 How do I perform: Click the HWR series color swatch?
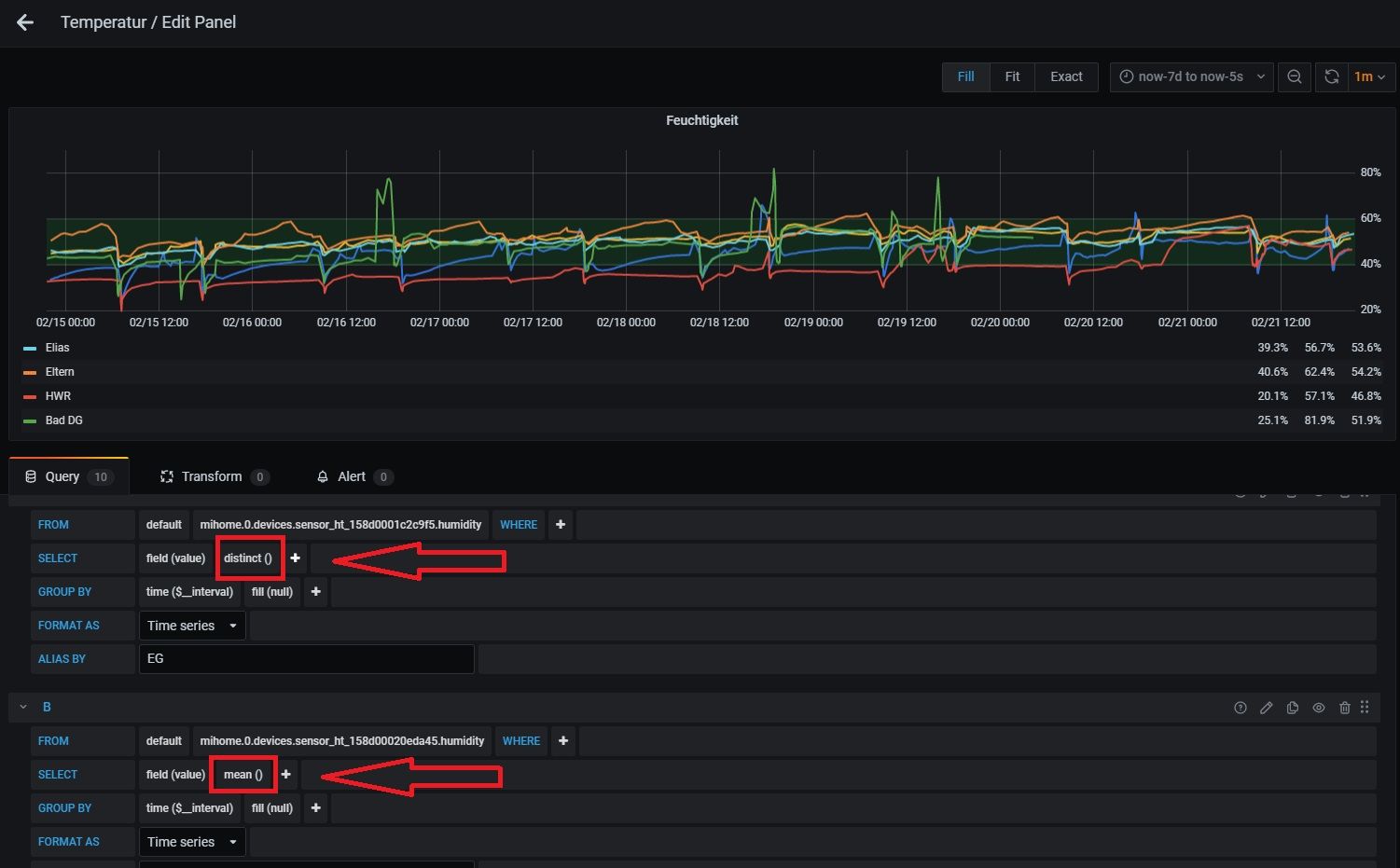28,395
